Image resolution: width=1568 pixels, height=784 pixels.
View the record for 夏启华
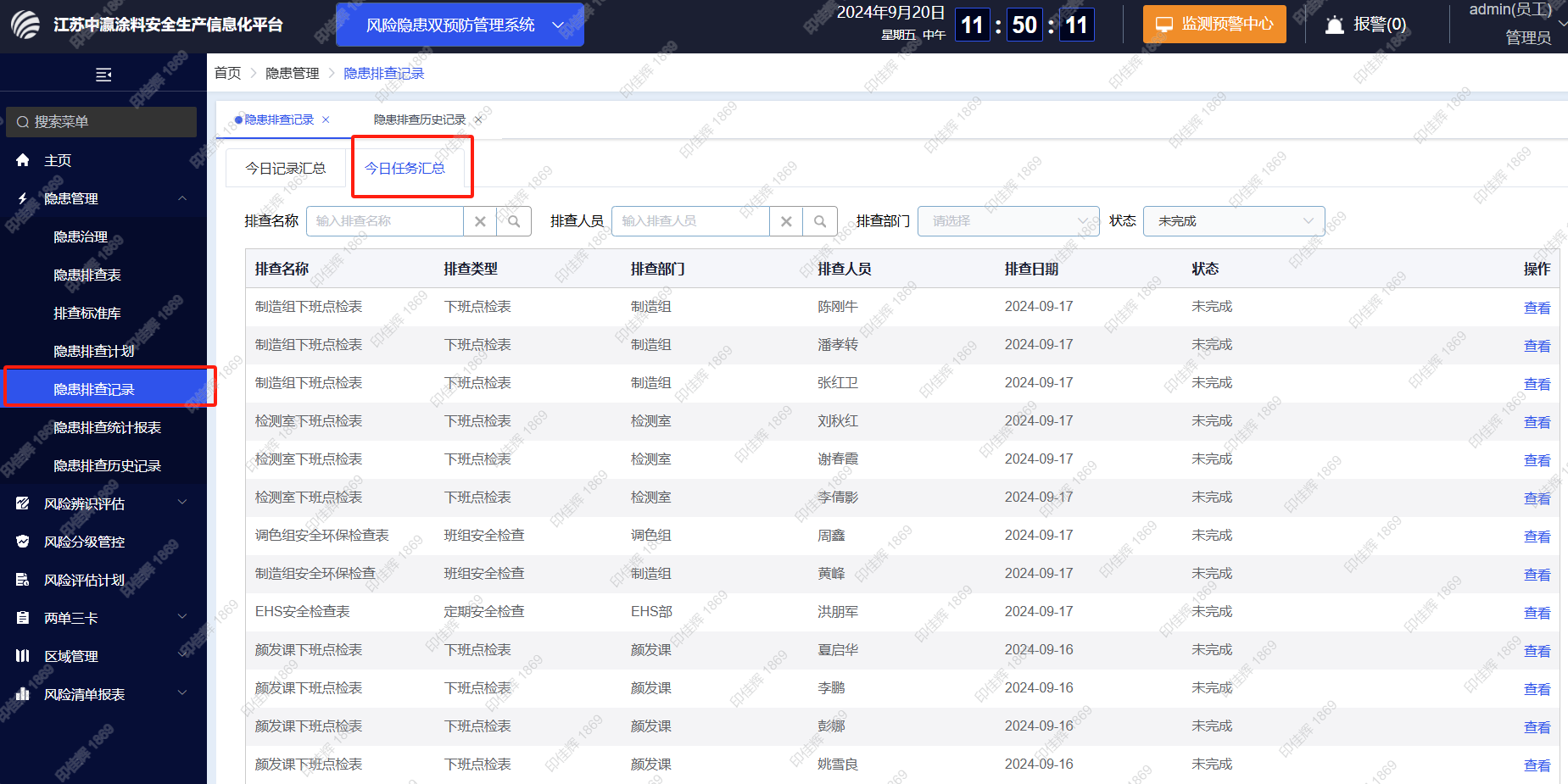[x=1537, y=651]
